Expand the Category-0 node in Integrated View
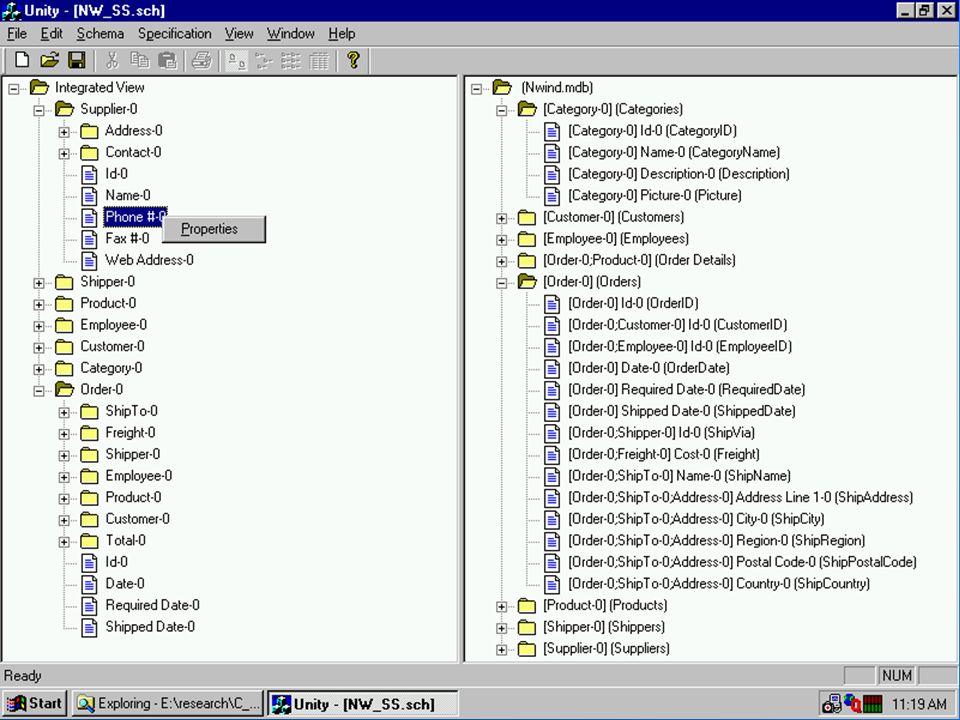 pyautogui.click(x=39, y=369)
